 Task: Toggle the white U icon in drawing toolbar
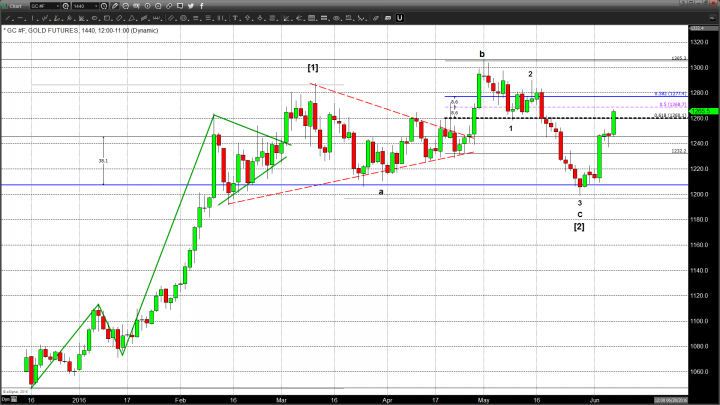click(398, 18)
